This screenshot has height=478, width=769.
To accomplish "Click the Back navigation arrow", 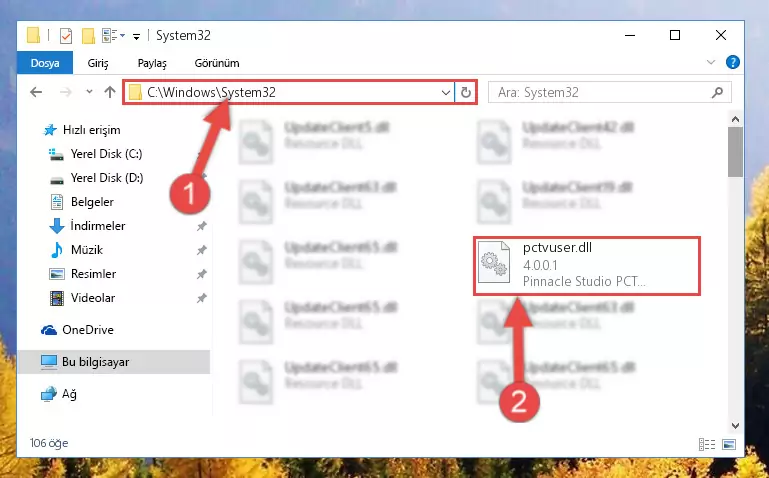I will [x=36, y=92].
